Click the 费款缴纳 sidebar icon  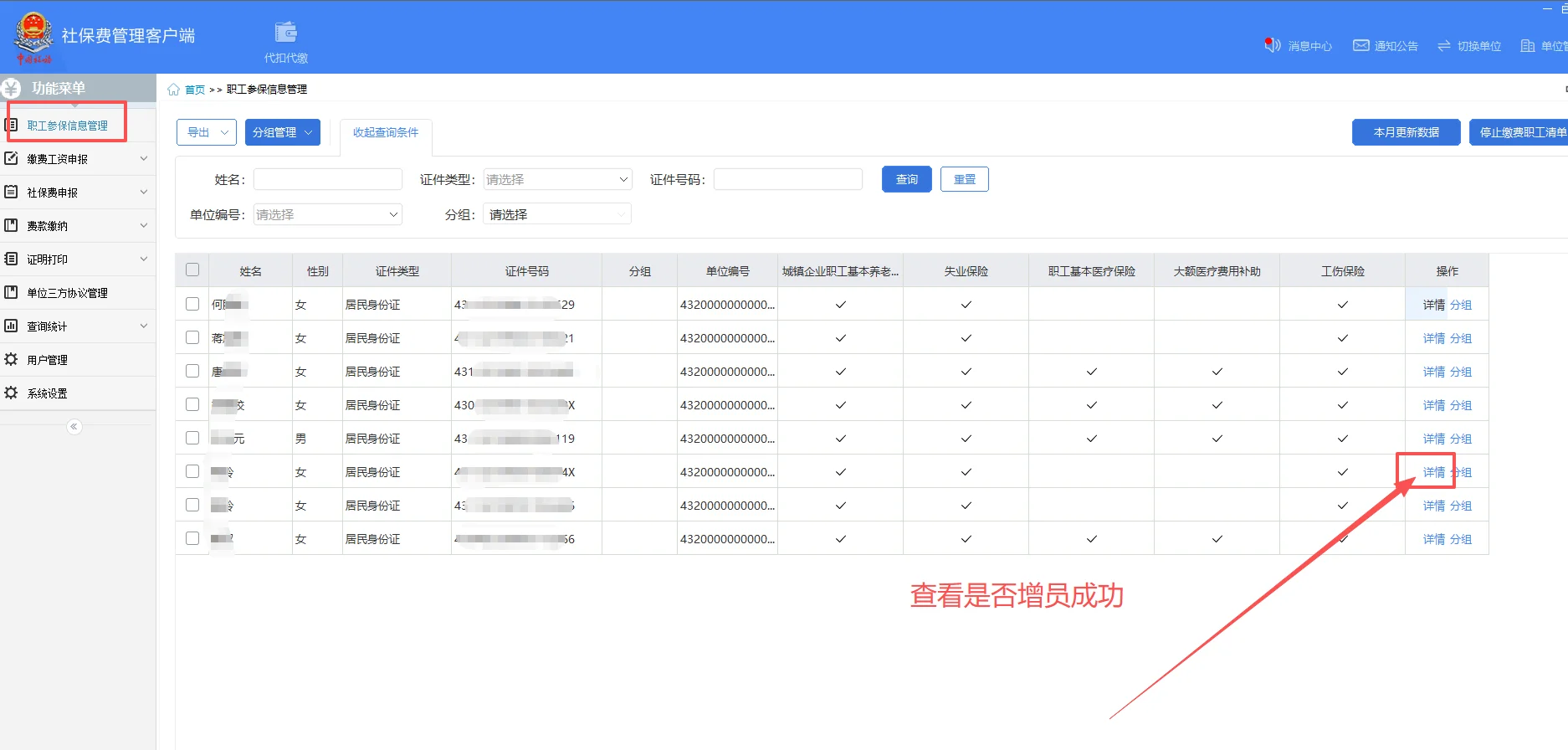11,225
